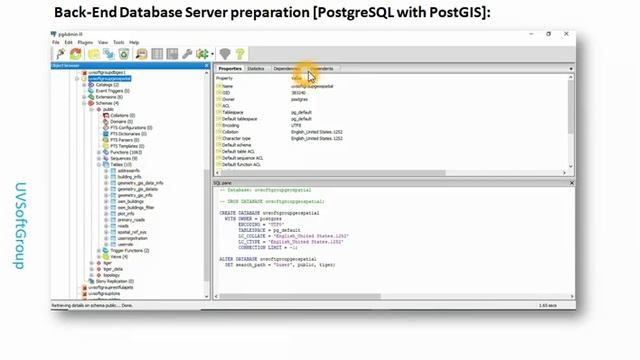640x360 pixels.
Task: Collapse the public schema node
Action: 91,109
